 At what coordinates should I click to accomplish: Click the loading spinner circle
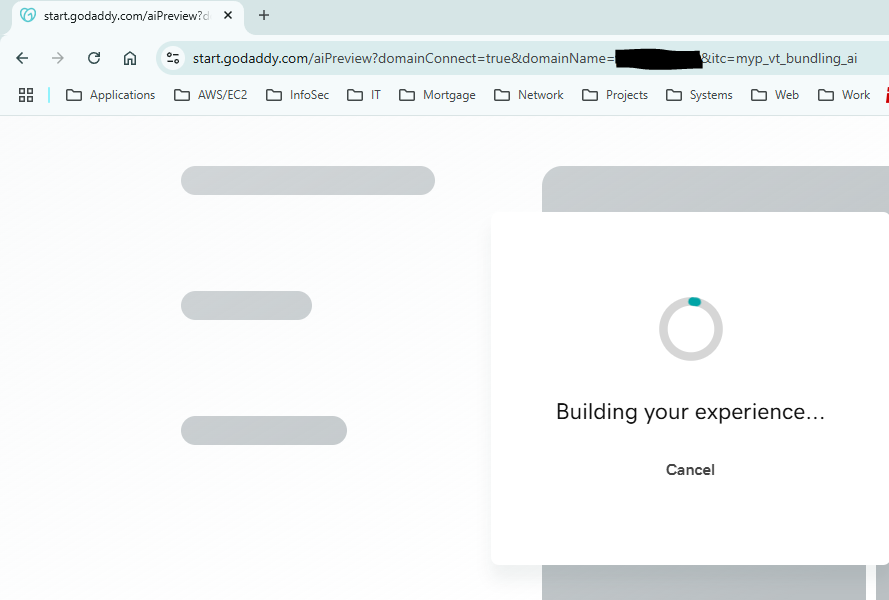691,328
